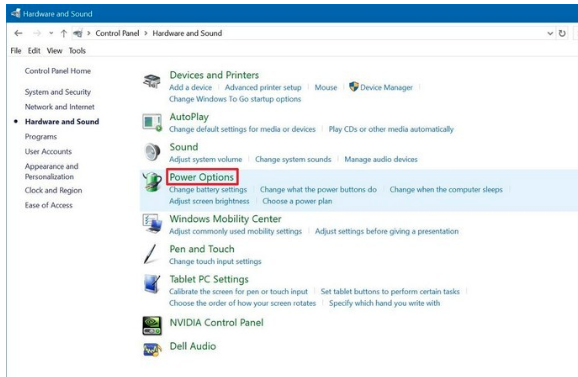578x377 pixels.
Task: Click Play CDs or other media automatically
Action: pos(391,129)
